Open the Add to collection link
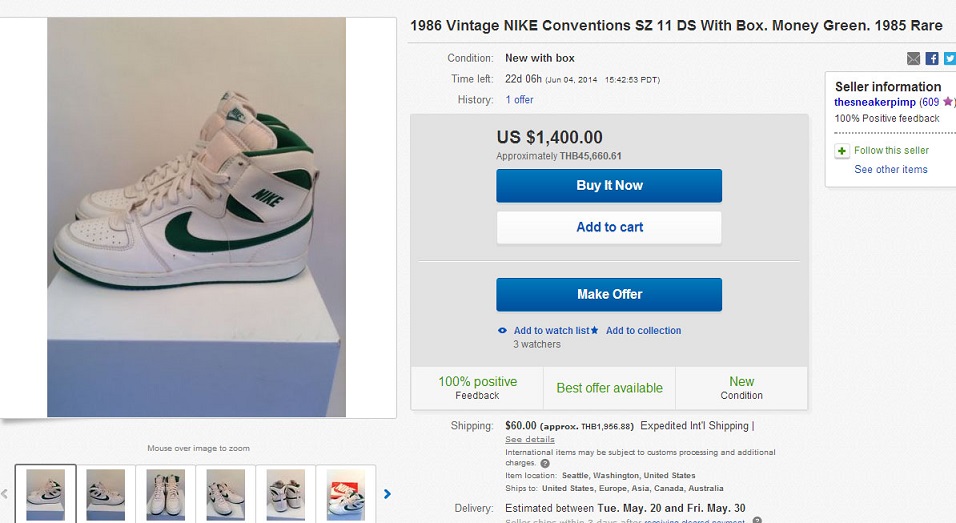The width and height of the screenshot is (956, 523). [x=643, y=331]
